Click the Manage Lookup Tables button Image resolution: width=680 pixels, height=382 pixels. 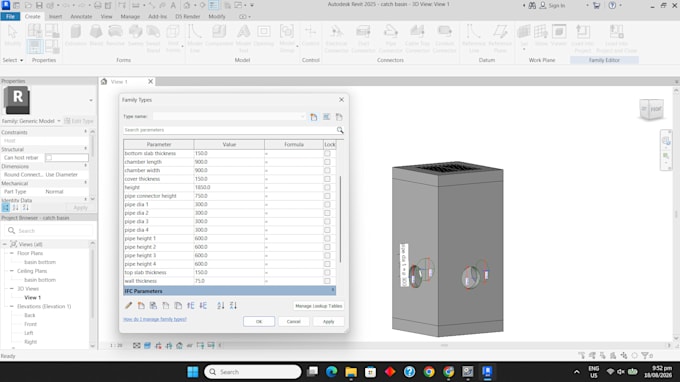319,306
